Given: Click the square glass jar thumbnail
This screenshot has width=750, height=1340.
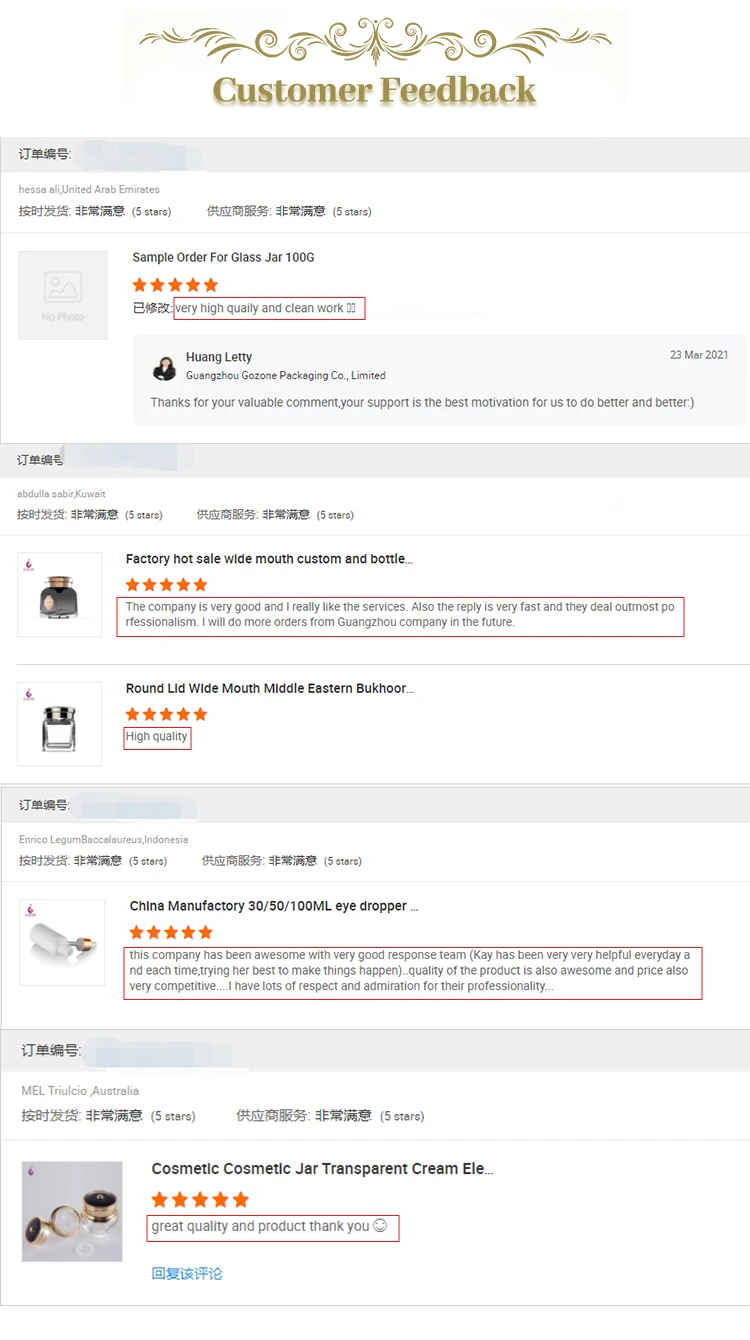Looking at the screenshot, I should click(60, 724).
